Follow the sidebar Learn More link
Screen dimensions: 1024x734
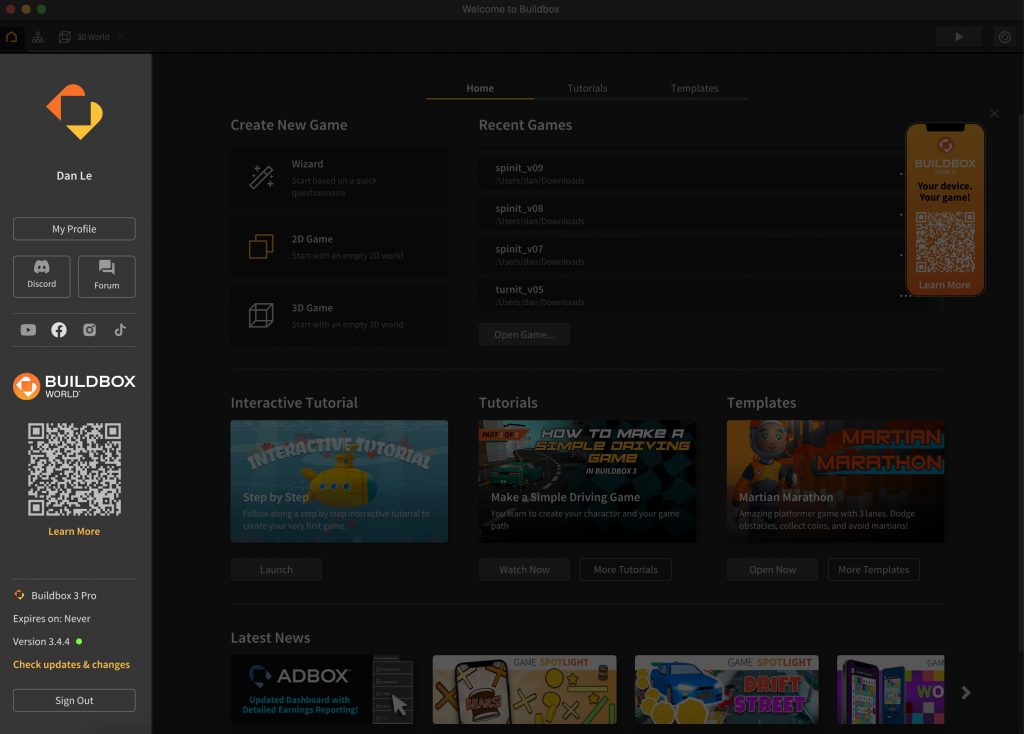[74, 532]
